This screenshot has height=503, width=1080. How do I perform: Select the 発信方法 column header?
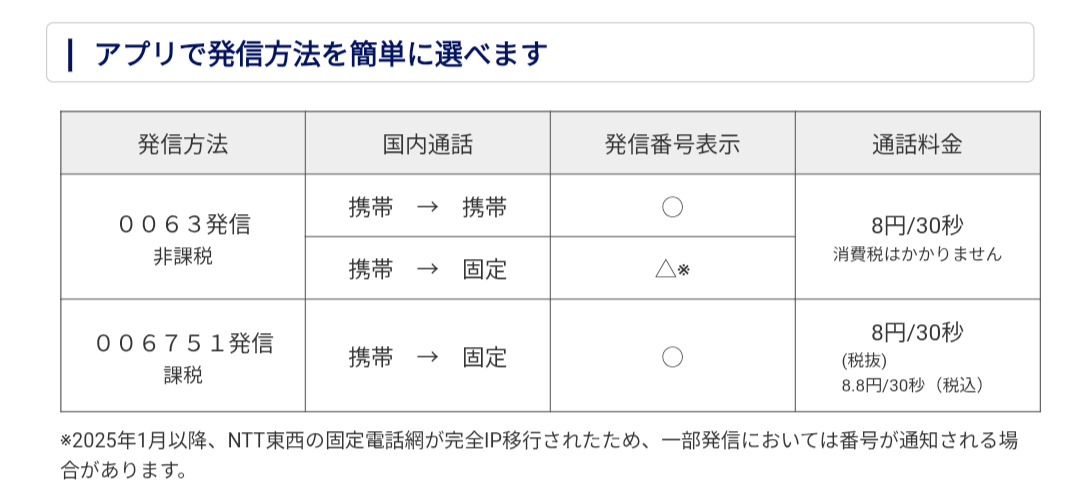[x=183, y=144]
